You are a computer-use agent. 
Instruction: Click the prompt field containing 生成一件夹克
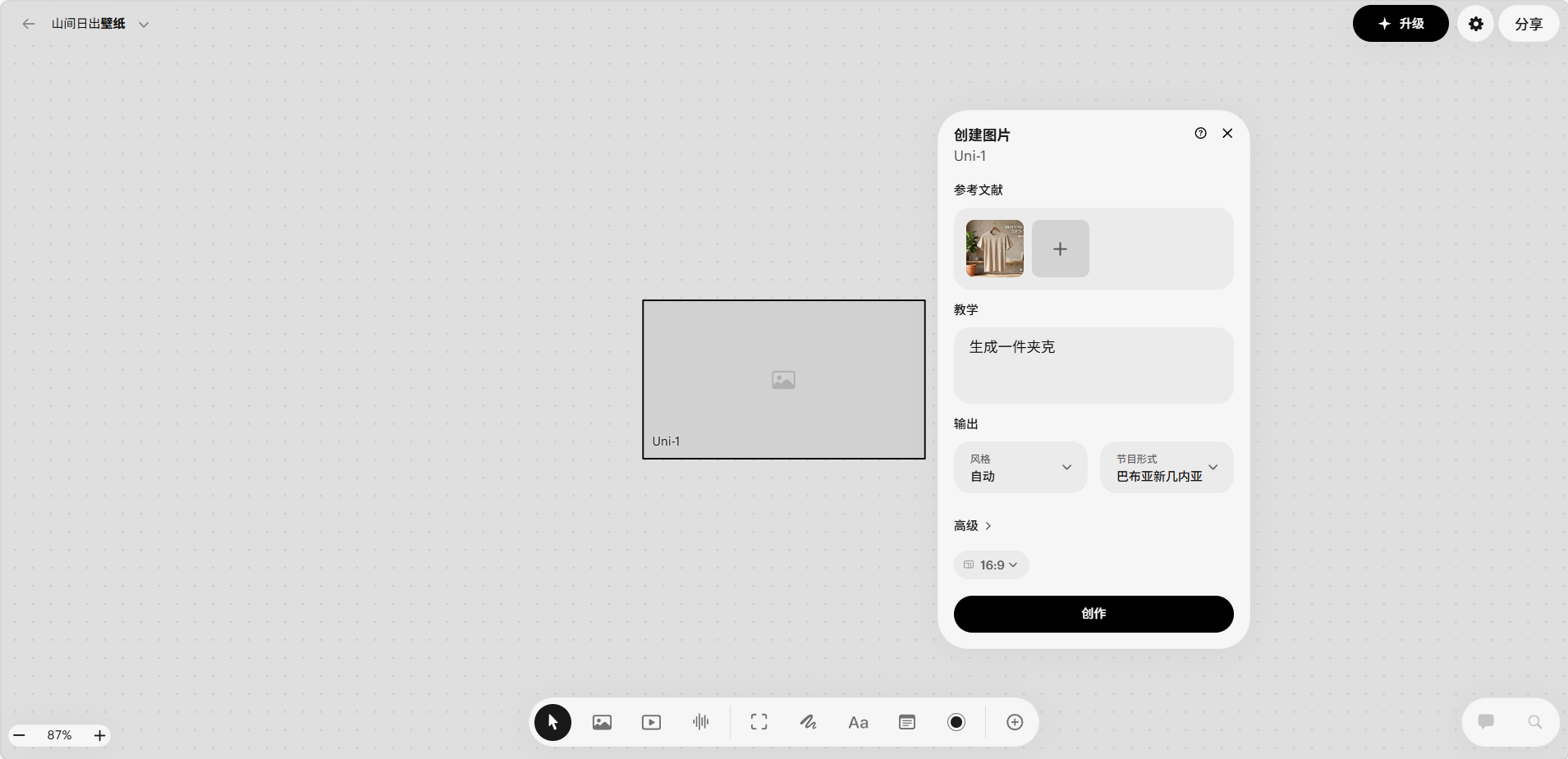(x=1093, y=365)
